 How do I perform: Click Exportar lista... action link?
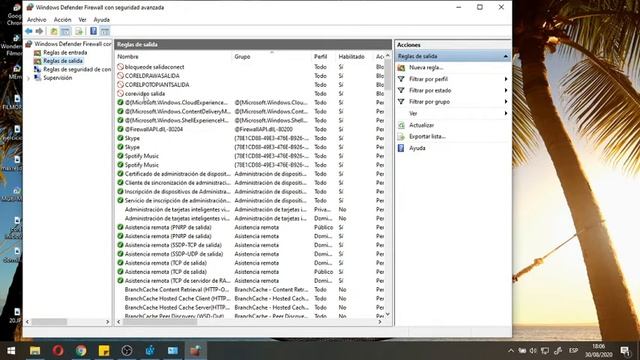coord(427,137)
